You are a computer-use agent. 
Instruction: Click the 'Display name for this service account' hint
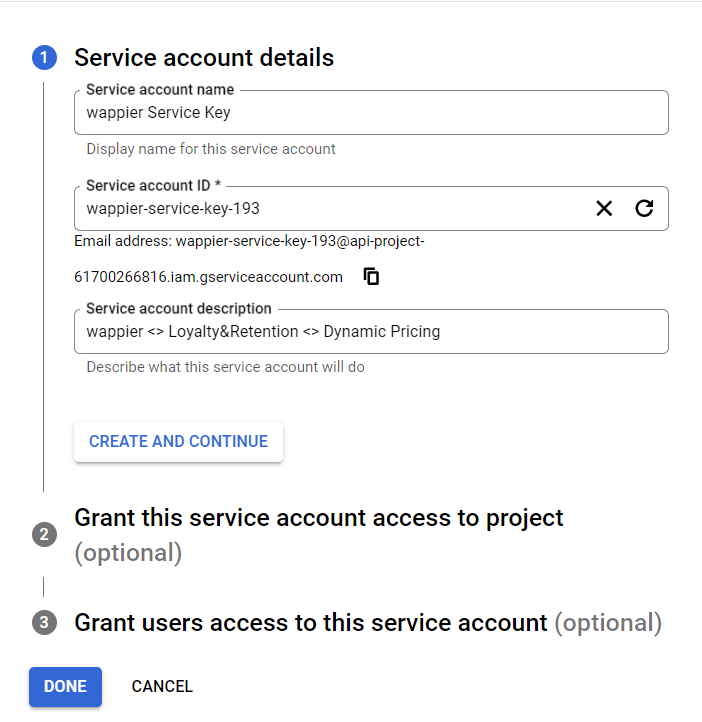211,149
